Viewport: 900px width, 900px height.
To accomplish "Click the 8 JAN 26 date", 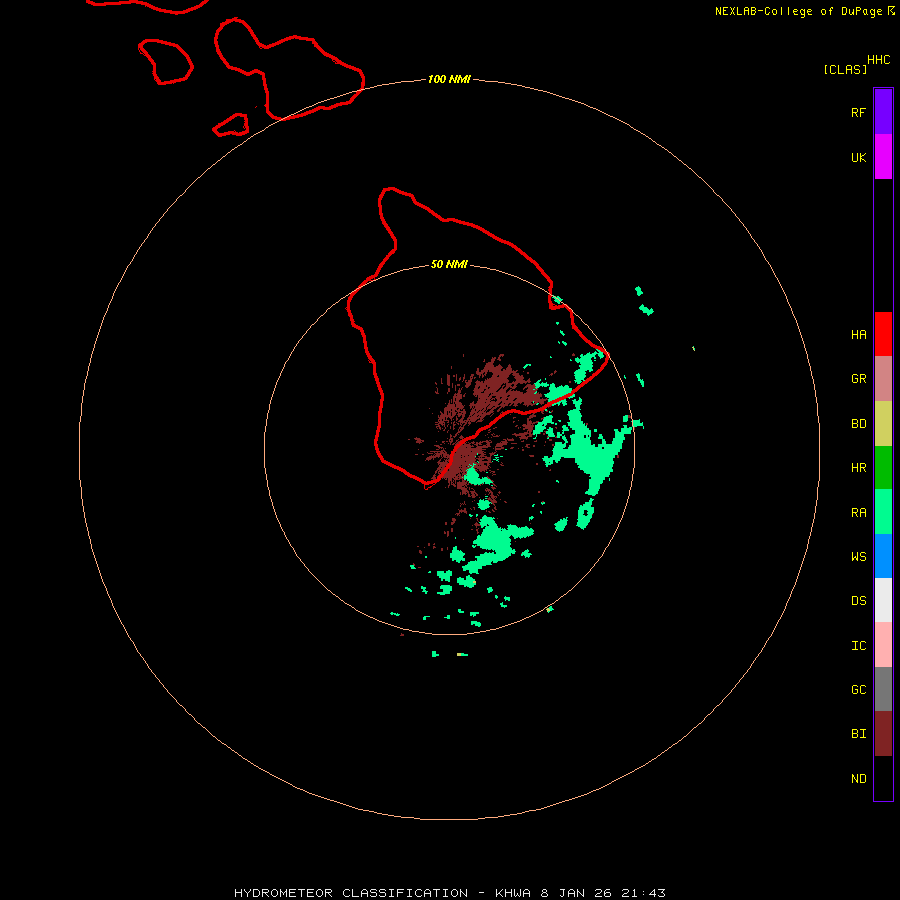I will click(576, 893).
